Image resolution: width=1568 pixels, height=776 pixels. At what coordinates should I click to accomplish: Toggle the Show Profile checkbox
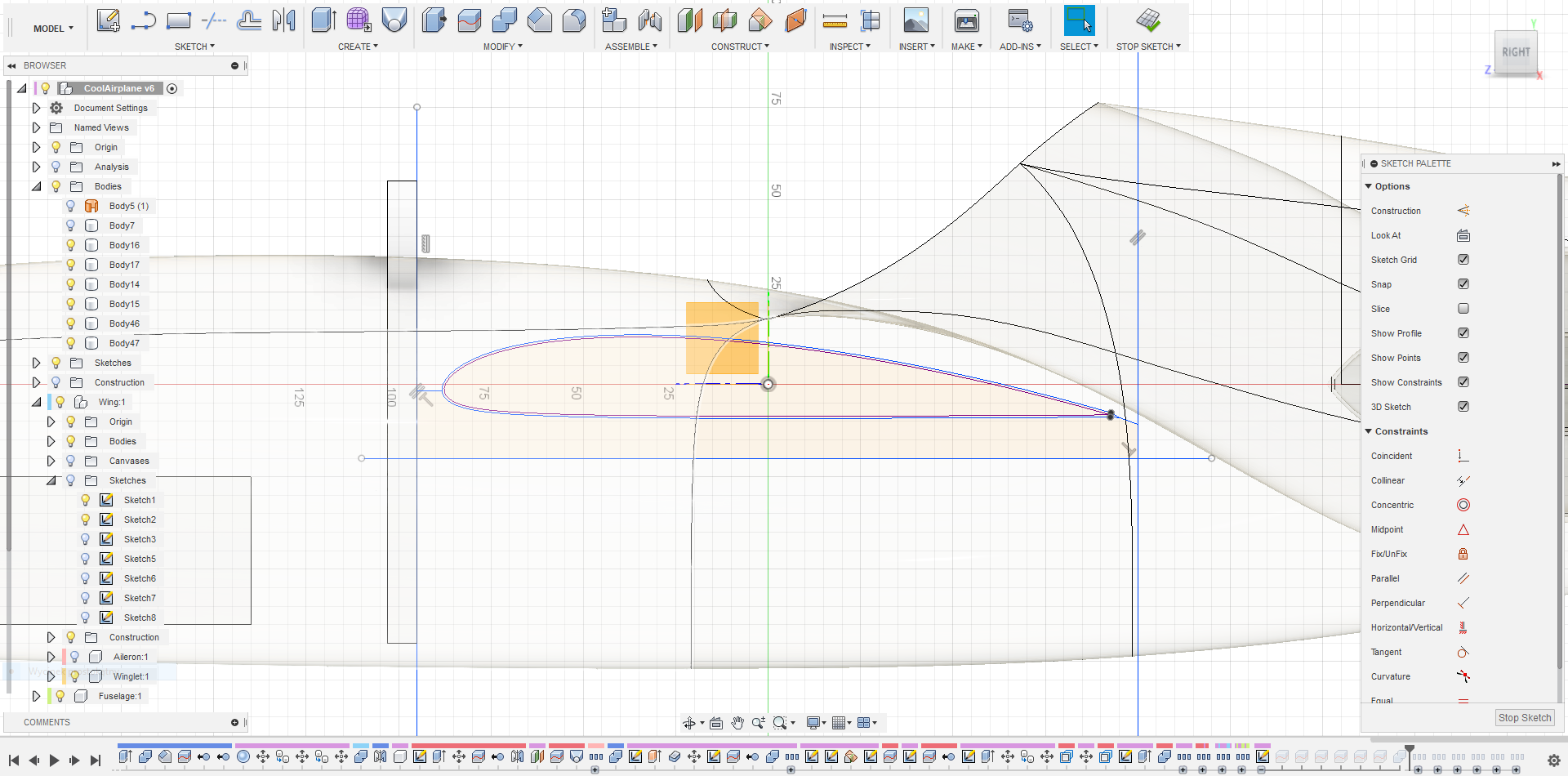[x=1463, y=333]
